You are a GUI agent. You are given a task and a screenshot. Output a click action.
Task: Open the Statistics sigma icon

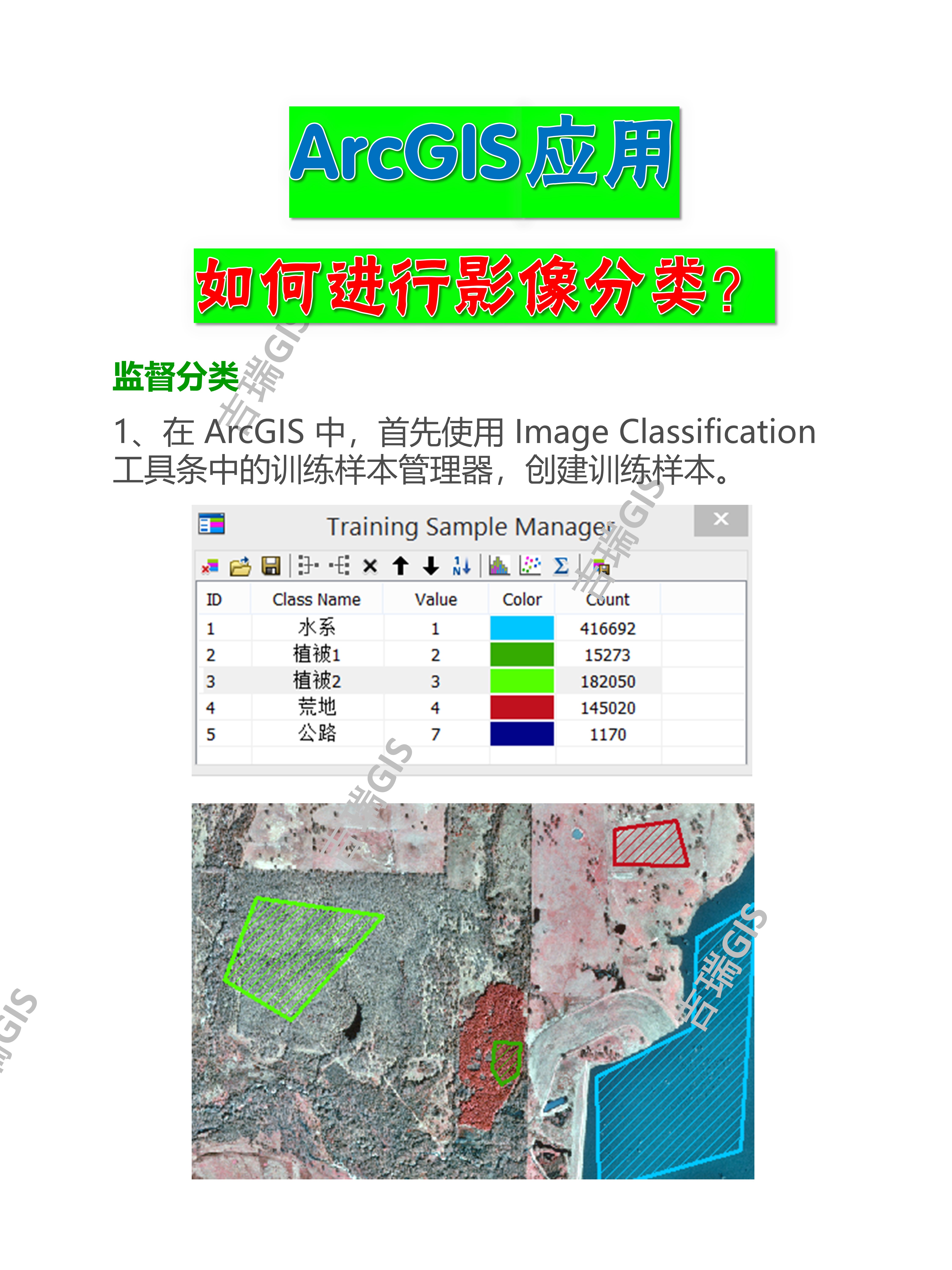click(561, 566)
